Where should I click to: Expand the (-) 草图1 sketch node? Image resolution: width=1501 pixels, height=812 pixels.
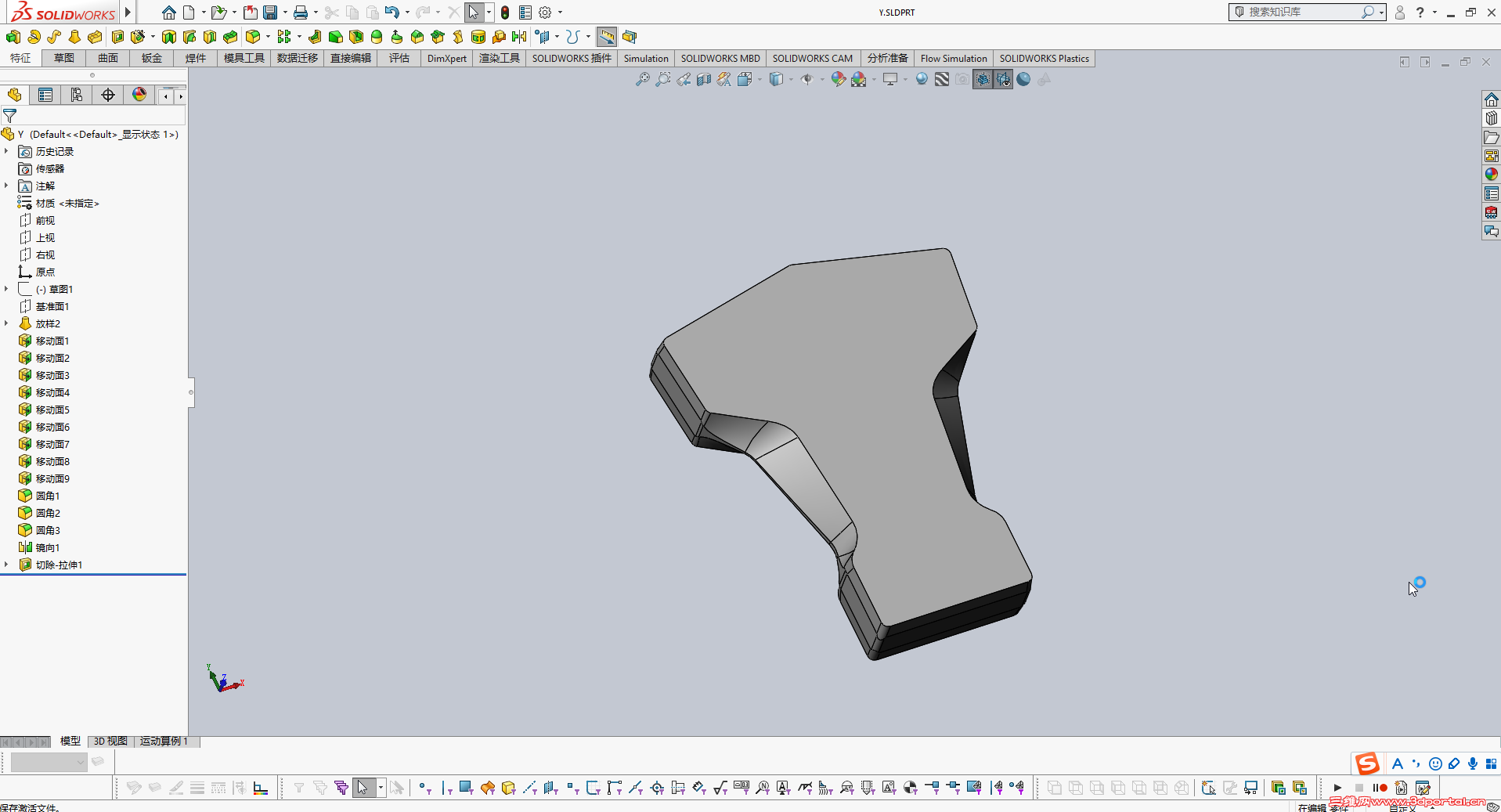point(6,289)
